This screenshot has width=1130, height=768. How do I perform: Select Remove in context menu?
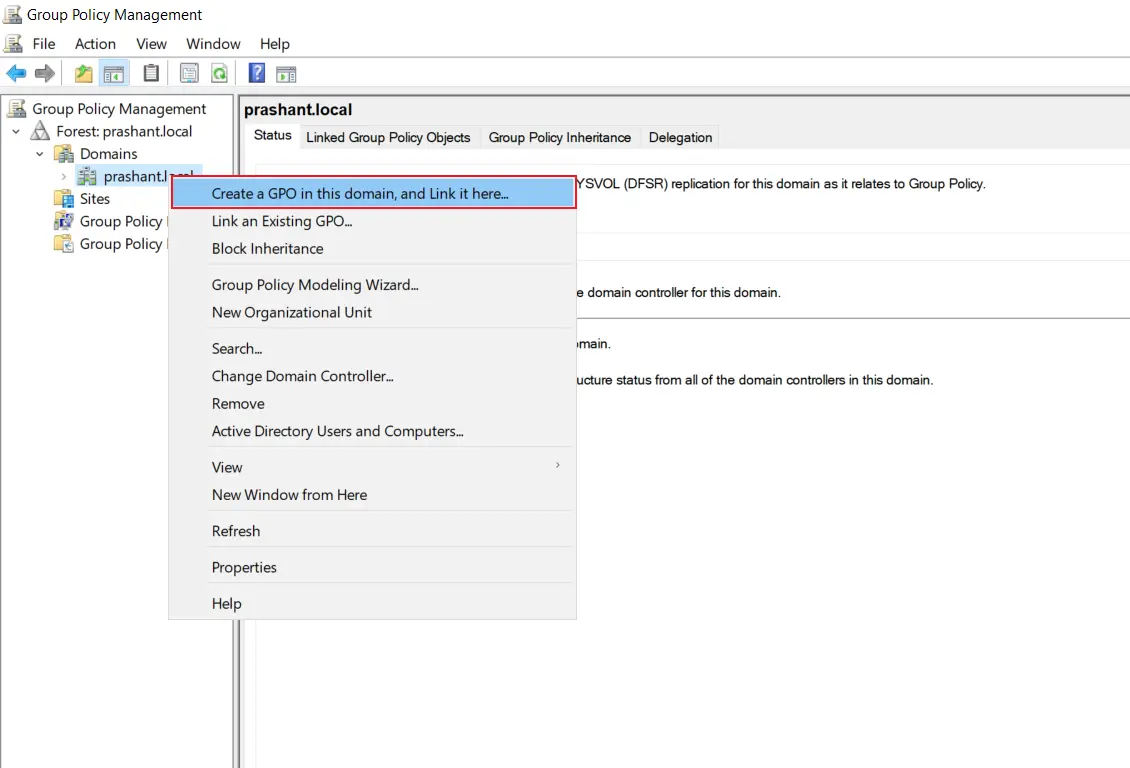[373, 403]
